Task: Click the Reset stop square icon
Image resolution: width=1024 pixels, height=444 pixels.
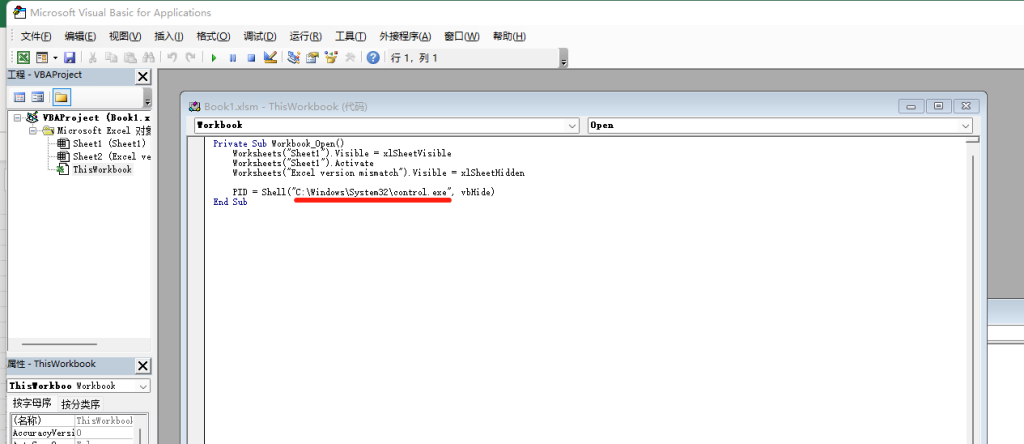Action: pos(251,57)
